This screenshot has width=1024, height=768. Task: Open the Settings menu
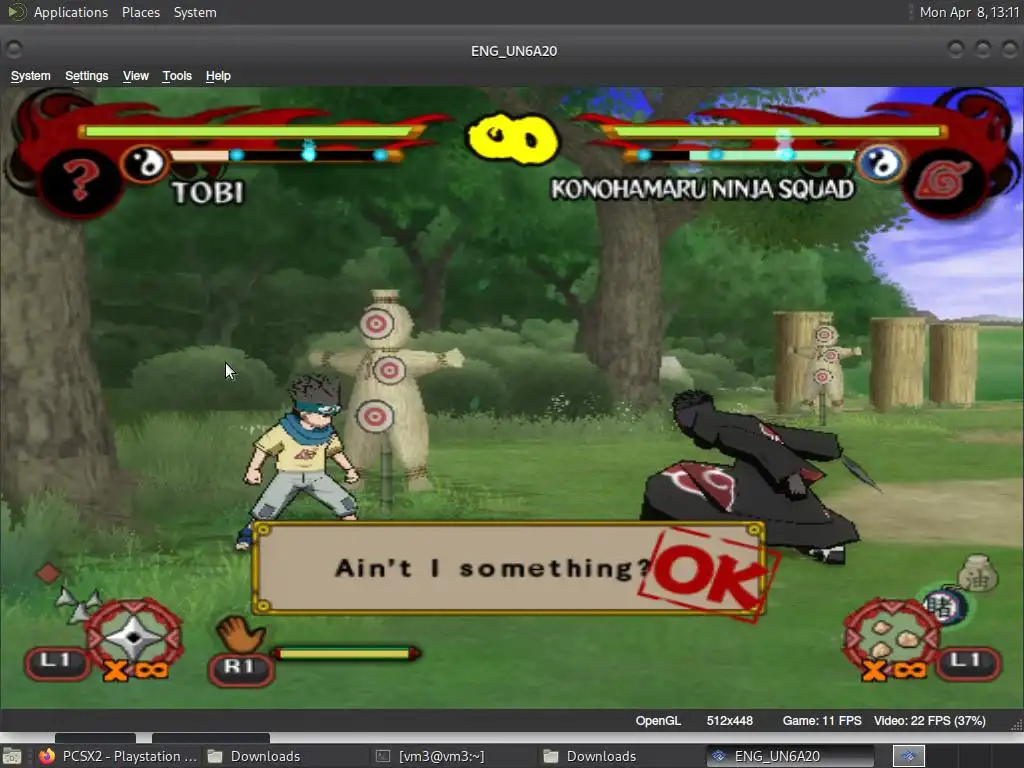point(86,76)
